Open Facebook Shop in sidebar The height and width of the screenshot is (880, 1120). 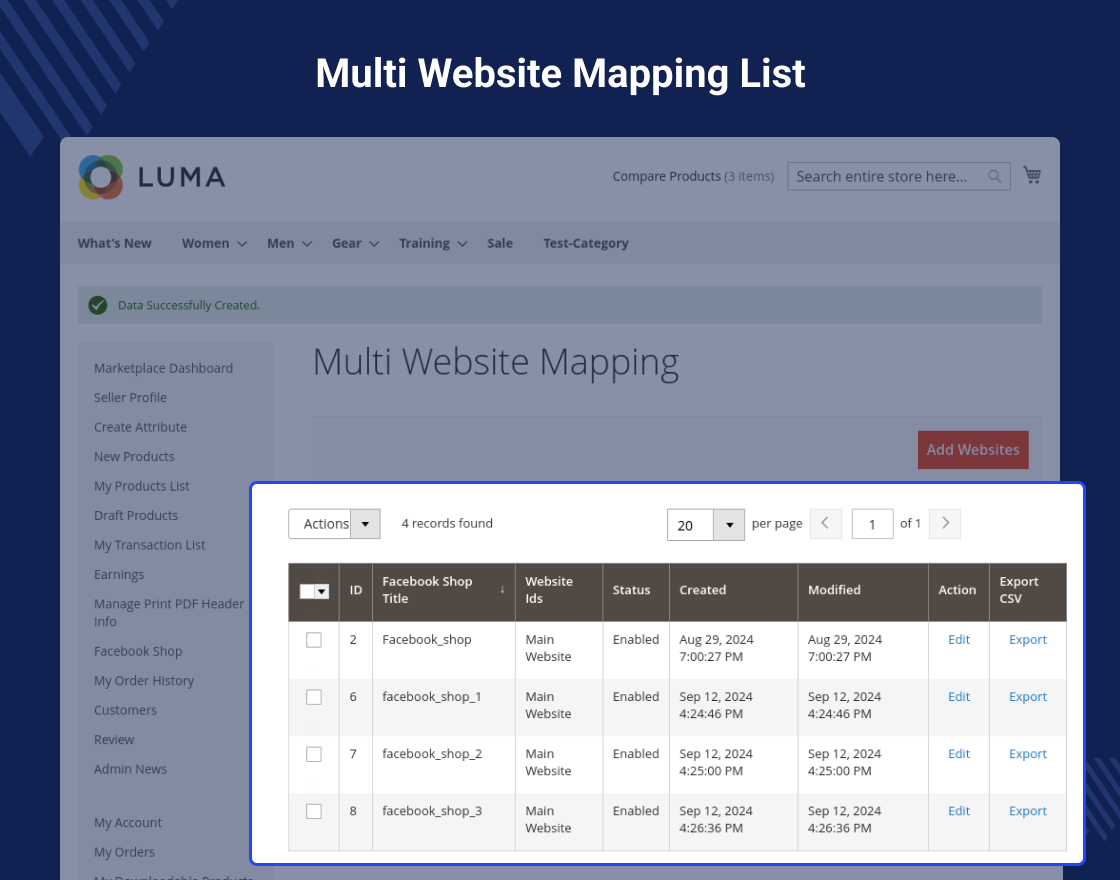tap(138, 651)
